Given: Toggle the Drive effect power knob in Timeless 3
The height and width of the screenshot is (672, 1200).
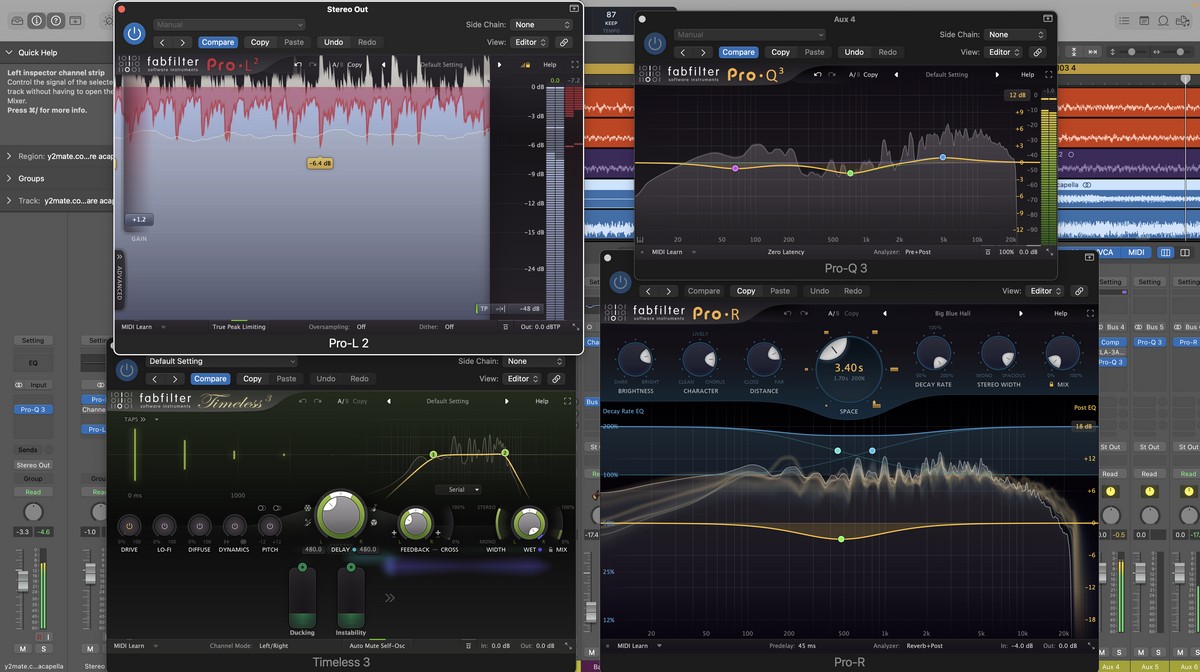Looking at the screenshot, I should 129,526.
